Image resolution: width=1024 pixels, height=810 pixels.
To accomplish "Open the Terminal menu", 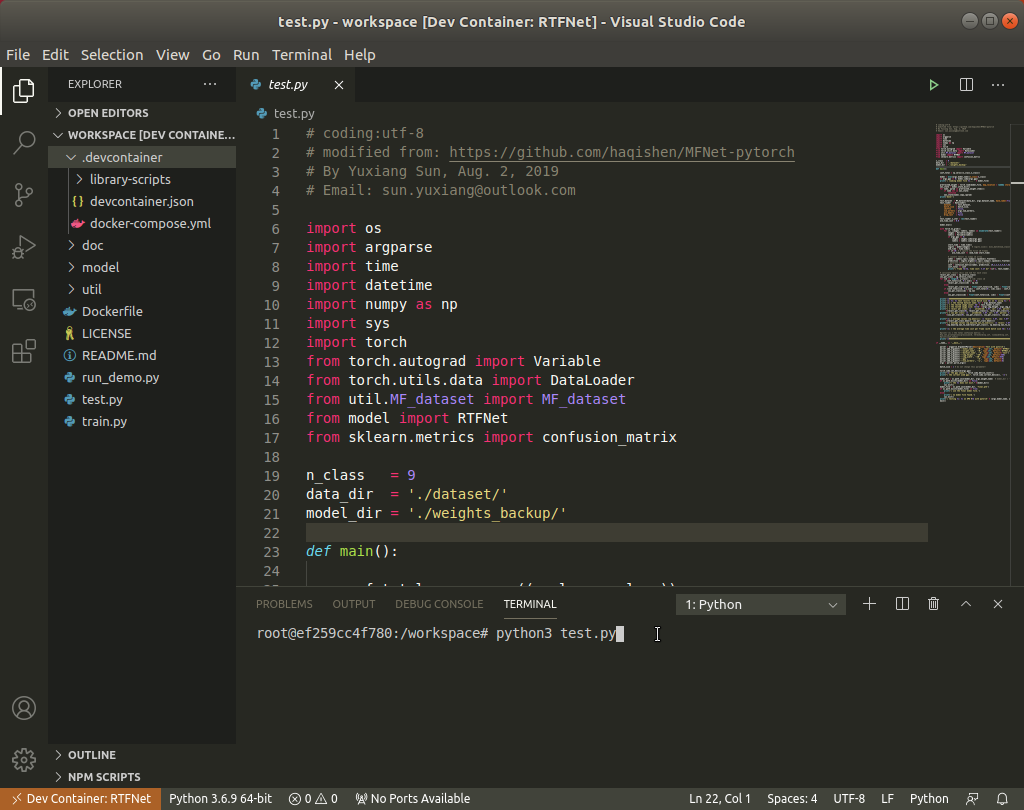I will click(302, 55).
